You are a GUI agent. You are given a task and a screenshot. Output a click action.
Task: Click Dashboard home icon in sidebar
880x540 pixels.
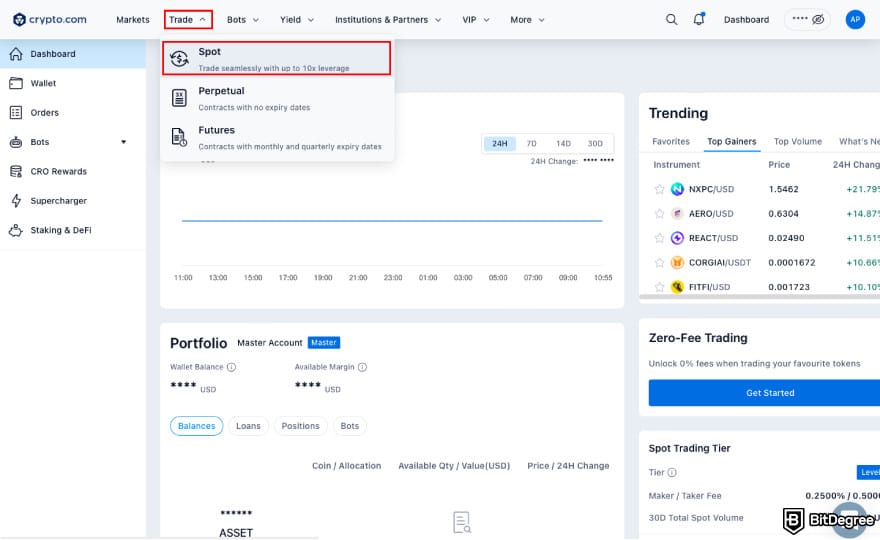(x=16, y=54)
